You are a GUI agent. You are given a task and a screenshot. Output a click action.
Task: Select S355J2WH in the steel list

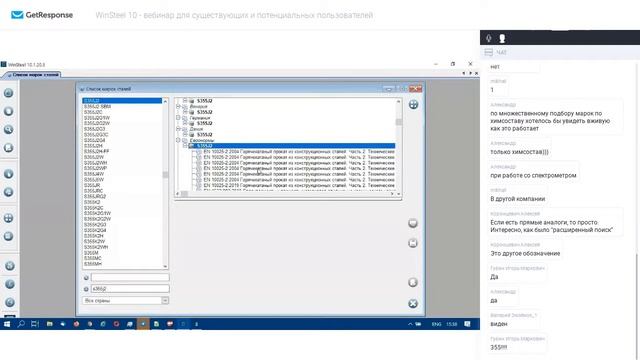coord(95,163)
